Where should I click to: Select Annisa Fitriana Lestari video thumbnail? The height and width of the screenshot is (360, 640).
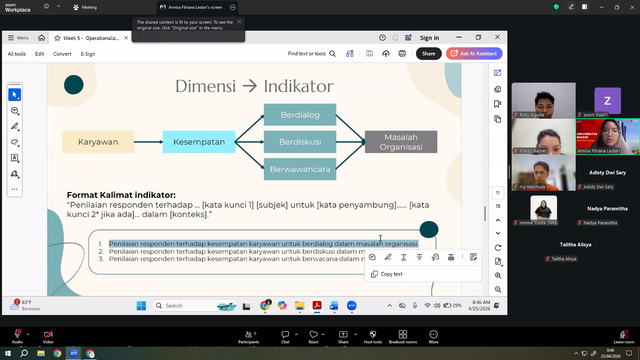(x=608, y=137)
